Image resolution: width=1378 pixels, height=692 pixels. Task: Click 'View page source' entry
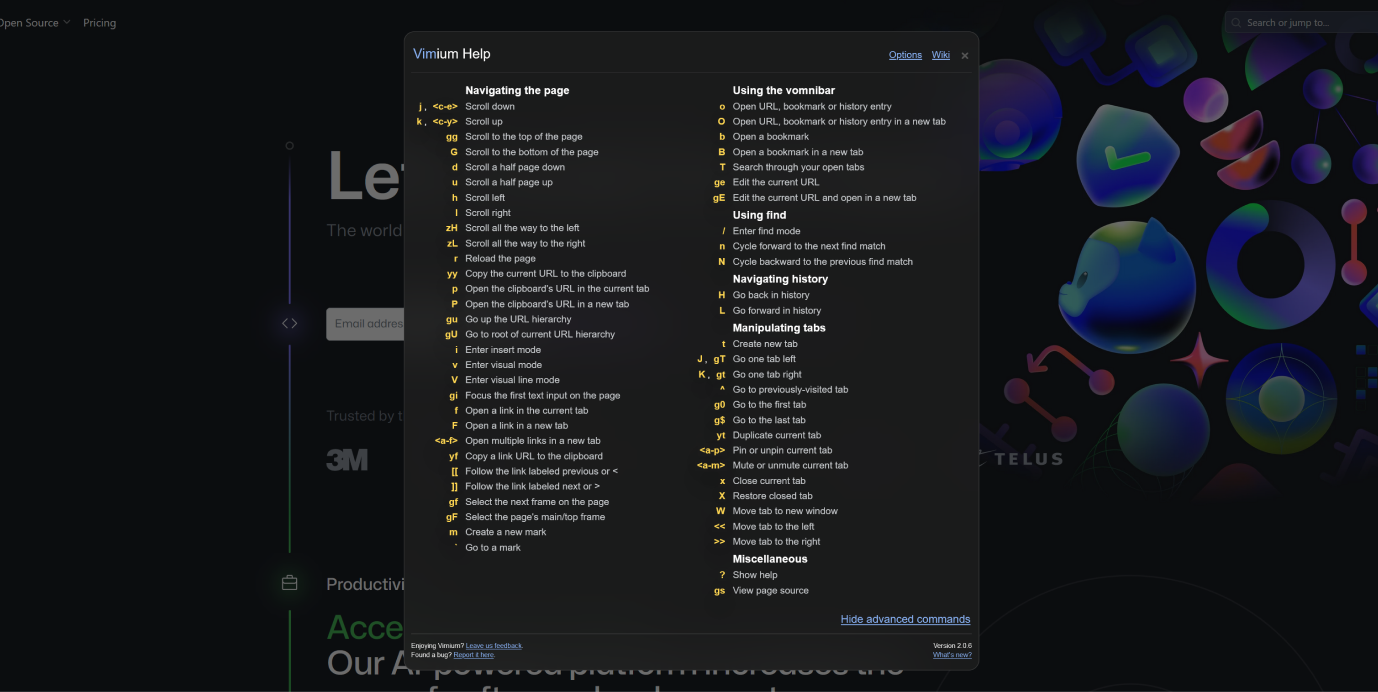click(x=771, y=591)
